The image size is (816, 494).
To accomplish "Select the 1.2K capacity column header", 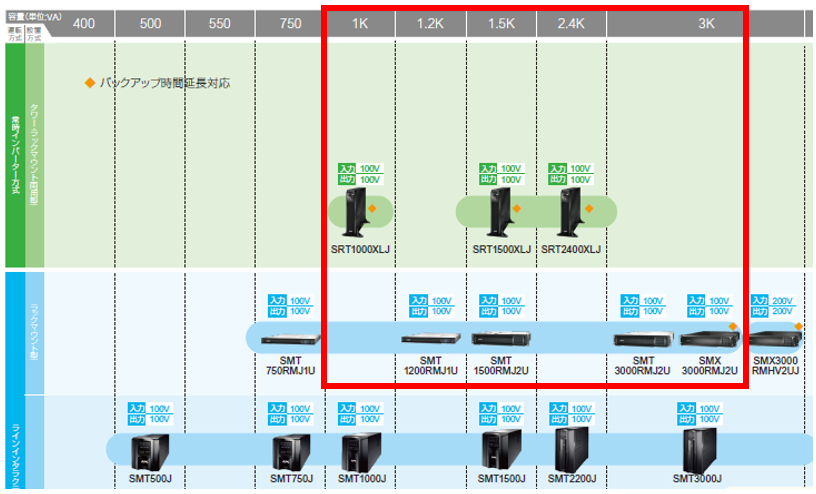I will pyautogui.click(x=430, y=23).
